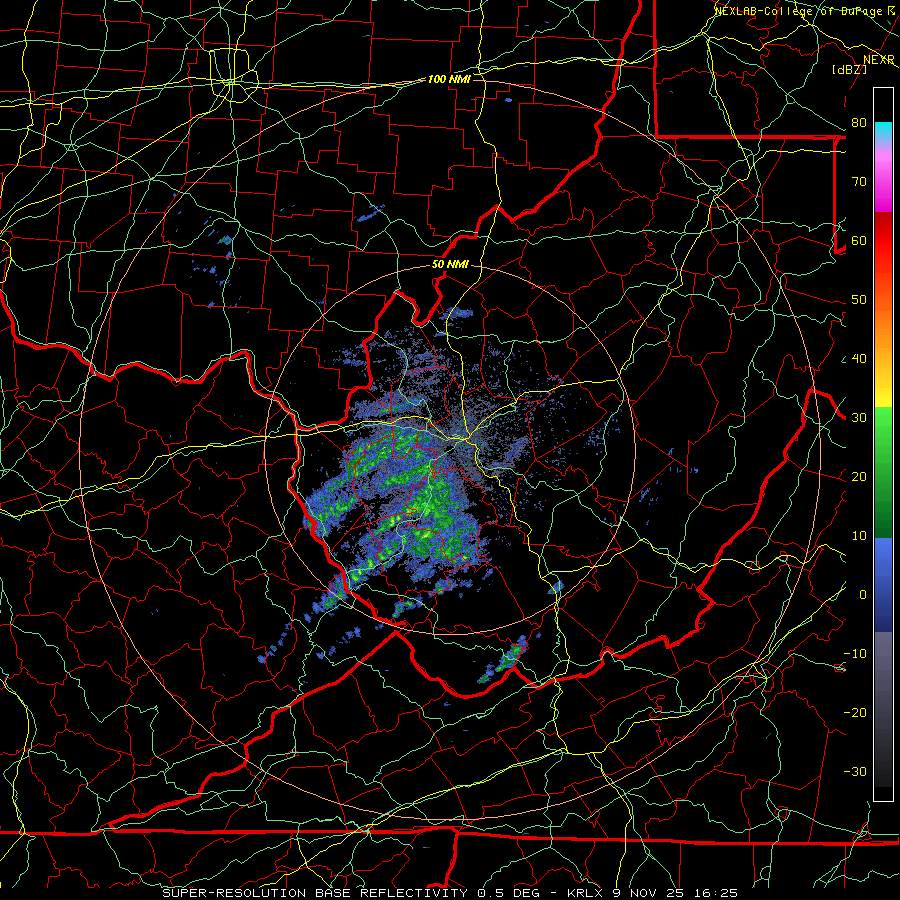Click the 70 value on the dBZ scale
Viewport: 900px width, 900px height.
pos(859,181)
